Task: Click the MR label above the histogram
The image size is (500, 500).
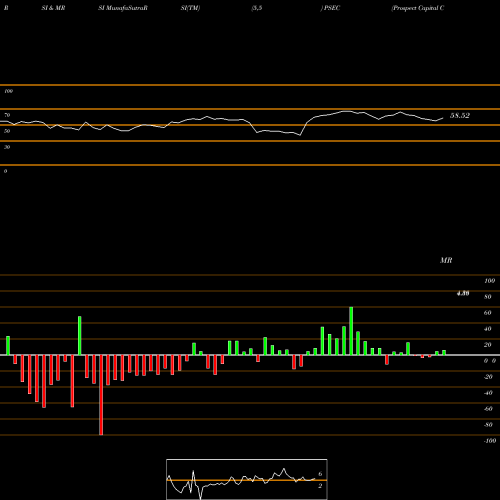Action: point(446,260)
